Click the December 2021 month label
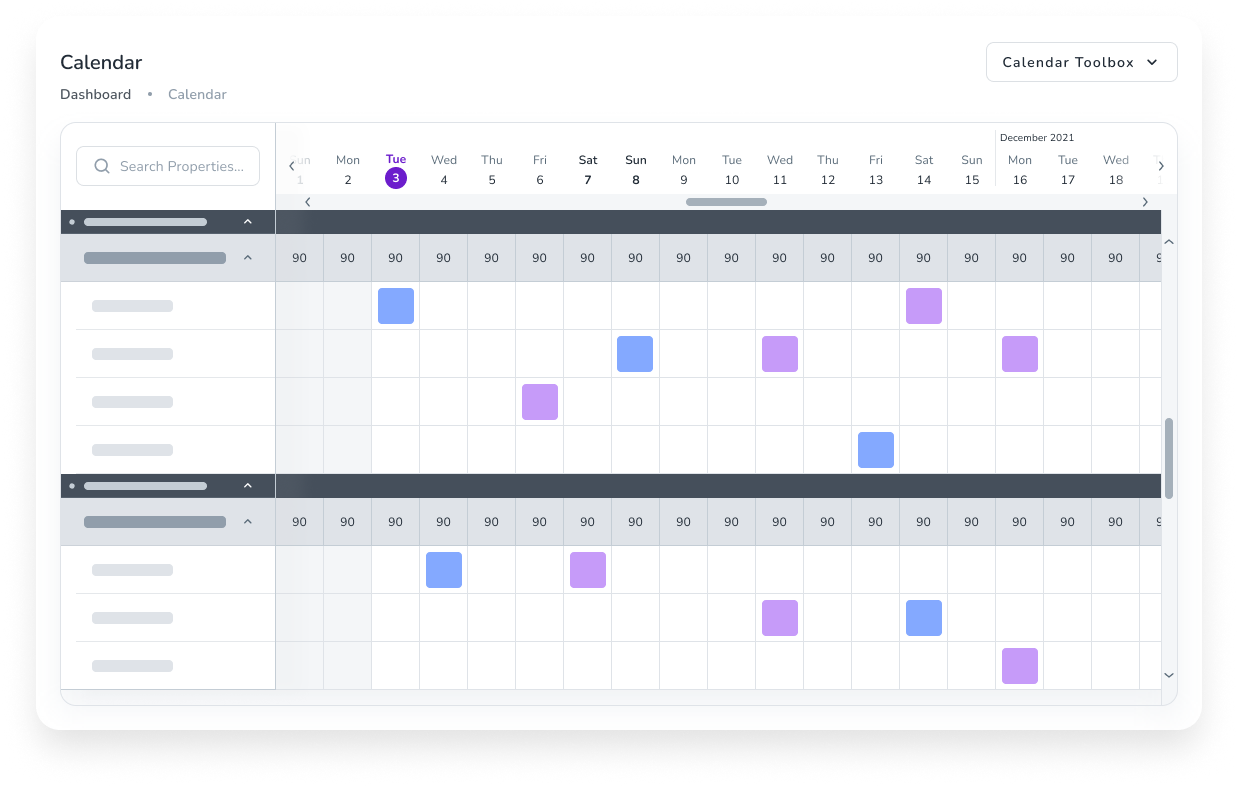Viewport: 1238px width, 786px height. (1037, 138)
